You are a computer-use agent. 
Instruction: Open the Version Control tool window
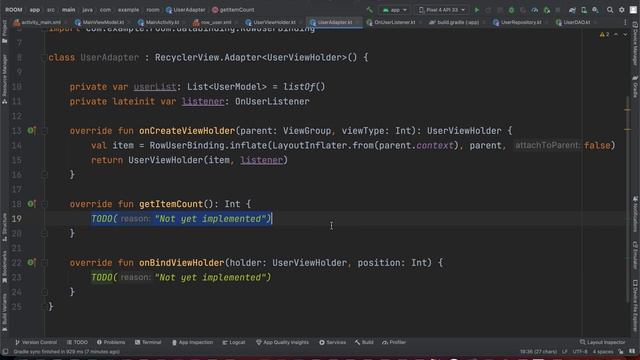pyautogui.click(x=36, y=342)
